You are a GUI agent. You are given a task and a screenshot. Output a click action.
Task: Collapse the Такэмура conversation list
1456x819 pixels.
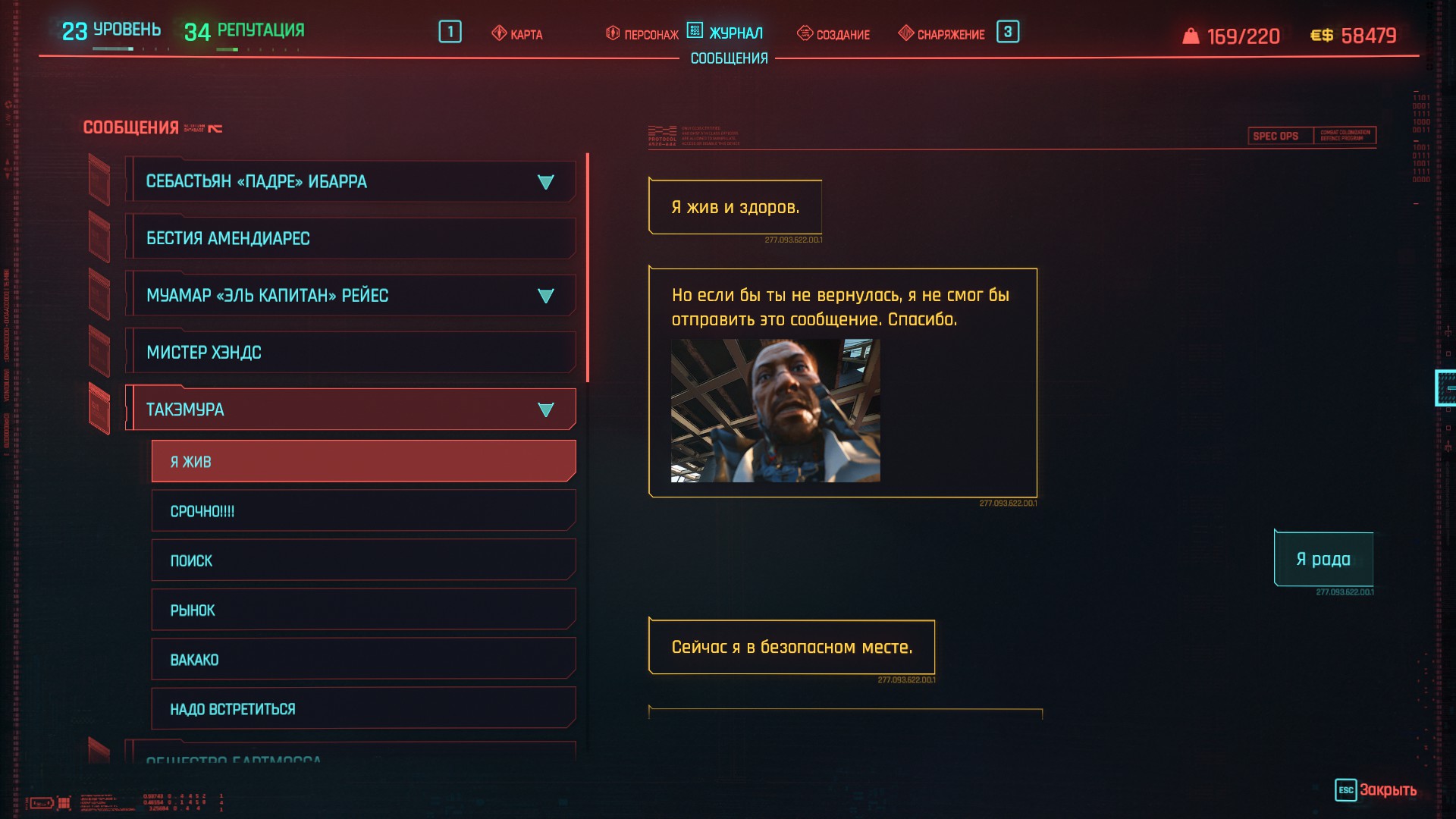(545, 409)
